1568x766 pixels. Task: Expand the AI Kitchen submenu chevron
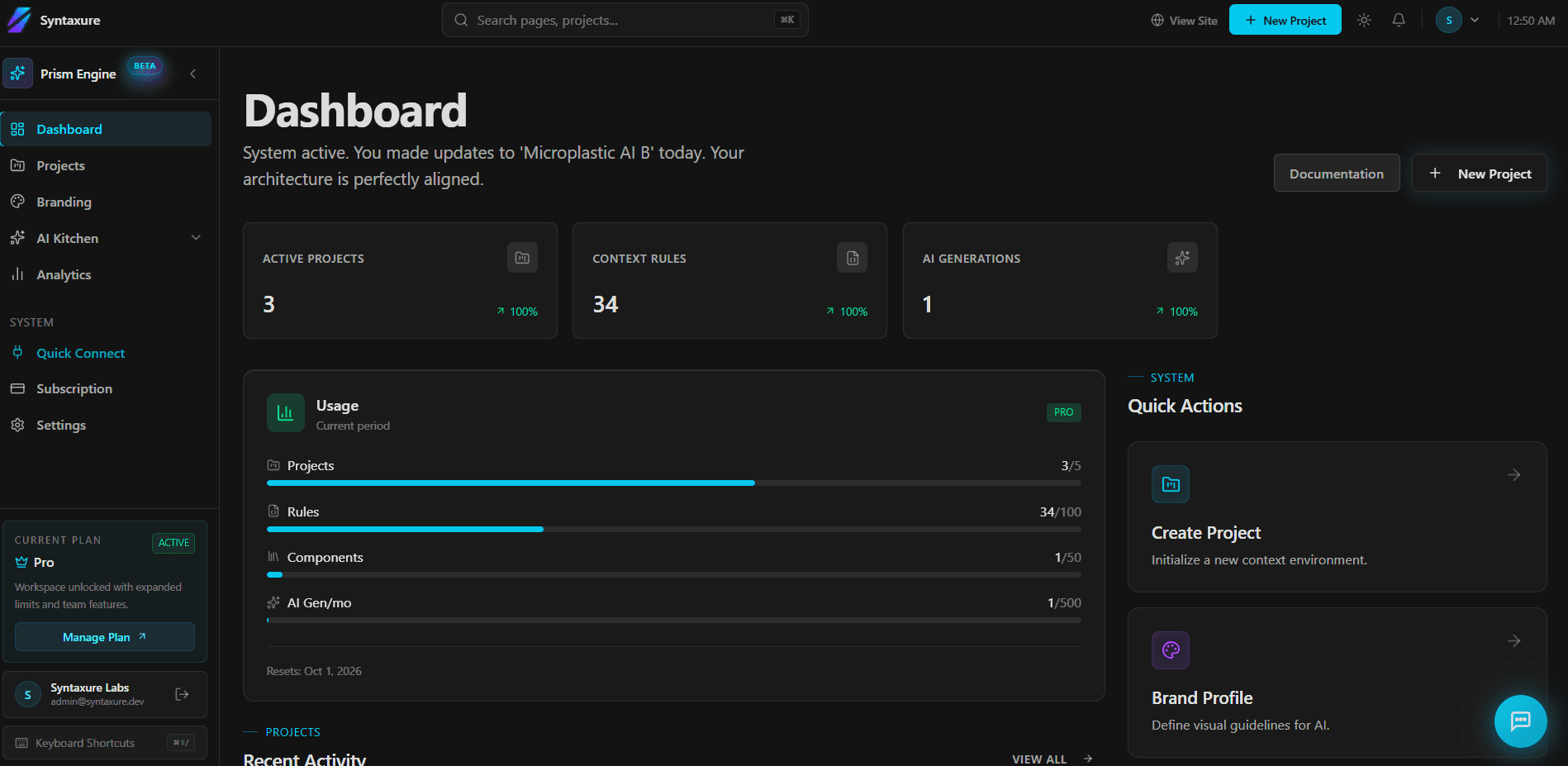coord(196,238)
